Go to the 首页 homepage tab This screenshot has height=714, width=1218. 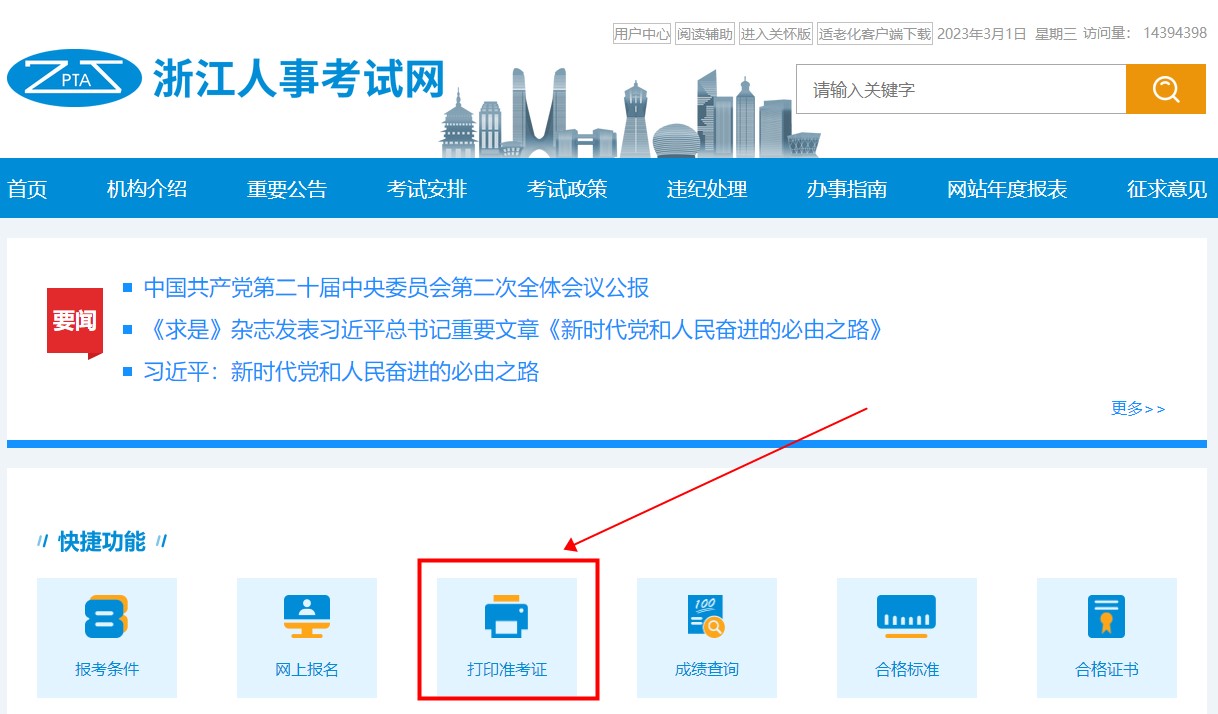pyautogui.click(x=28, y=189)
